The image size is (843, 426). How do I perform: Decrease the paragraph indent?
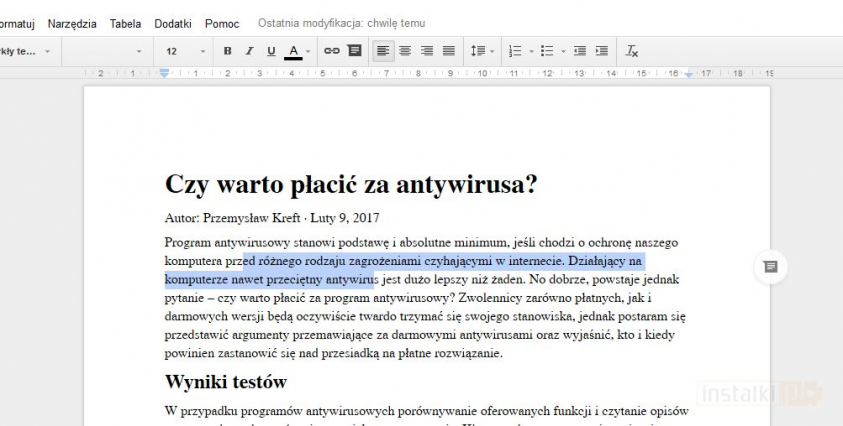pos(580,51)
